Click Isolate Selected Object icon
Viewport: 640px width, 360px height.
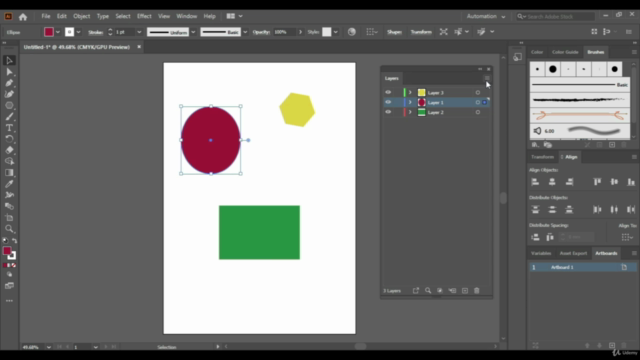point(443,32)
